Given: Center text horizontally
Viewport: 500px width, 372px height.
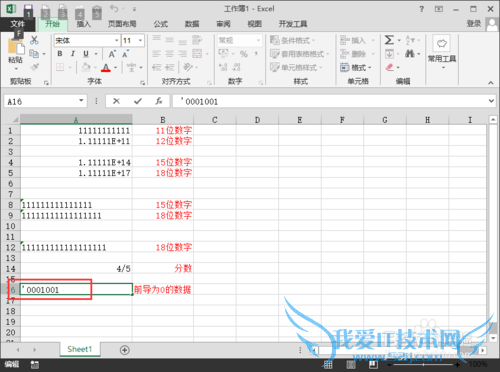Looking at the screenshot, I should click(170, 54).
